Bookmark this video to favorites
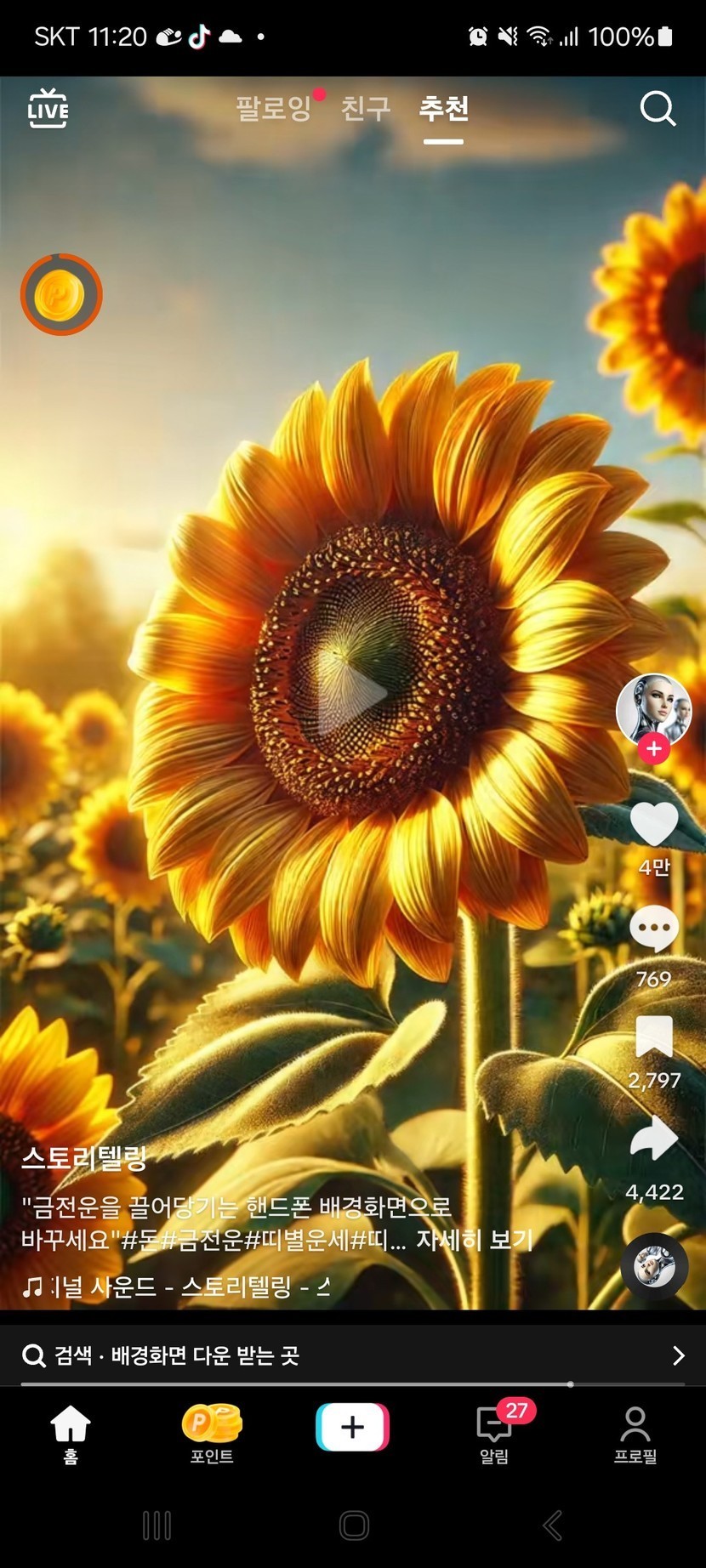 pyautogui.click(x=653, y=1037)
